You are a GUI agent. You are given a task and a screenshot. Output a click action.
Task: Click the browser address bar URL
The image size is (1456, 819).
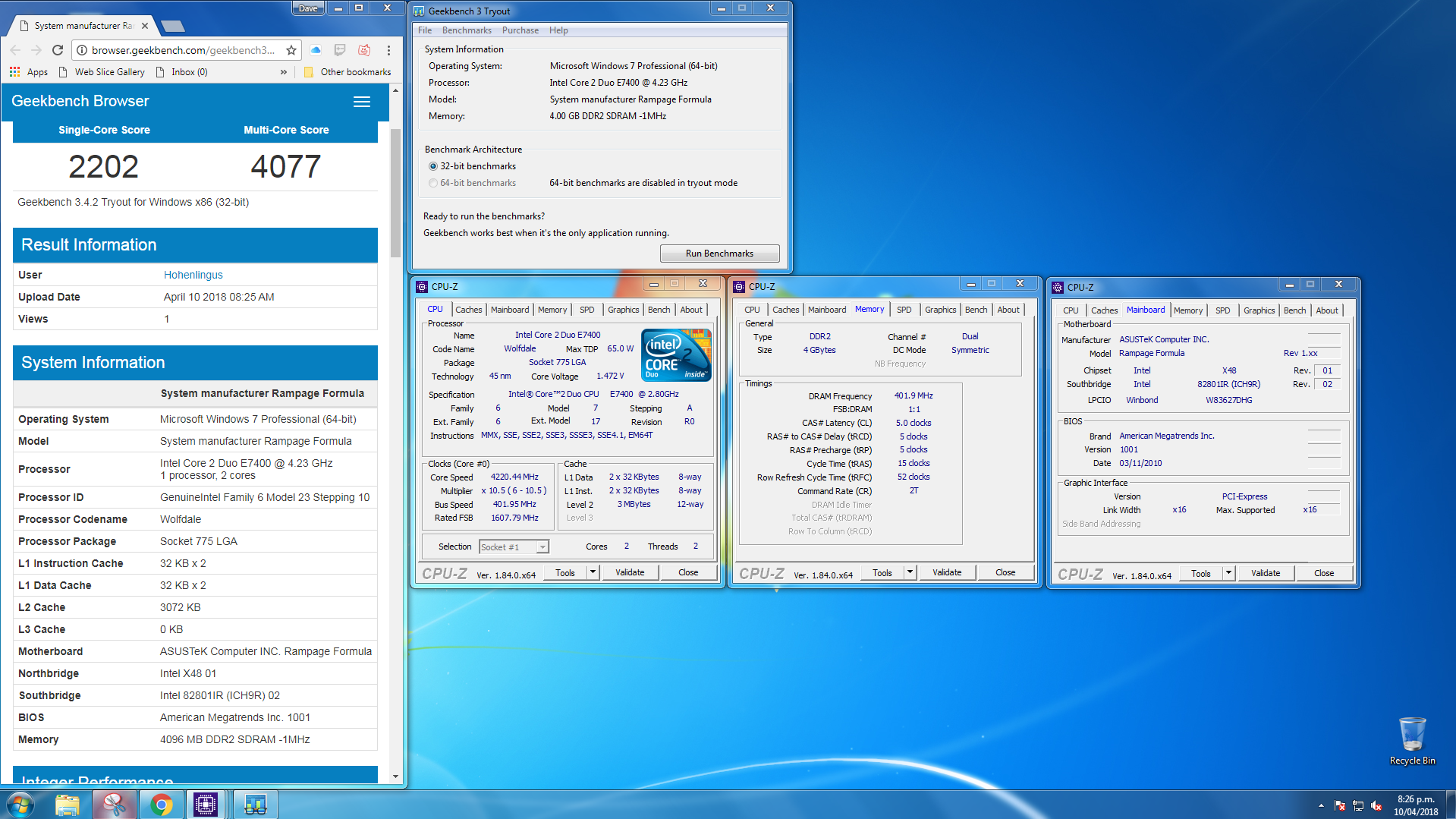(x=183, y=50)
